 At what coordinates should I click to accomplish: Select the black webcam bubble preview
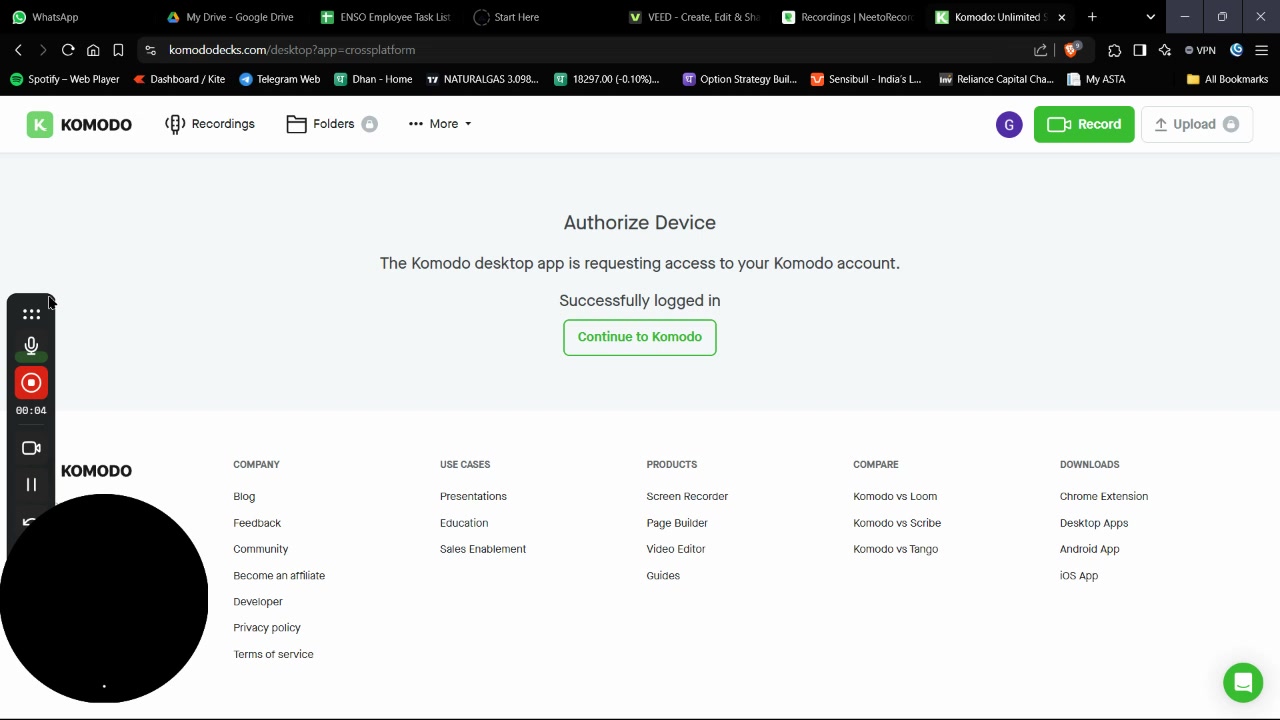104,598
